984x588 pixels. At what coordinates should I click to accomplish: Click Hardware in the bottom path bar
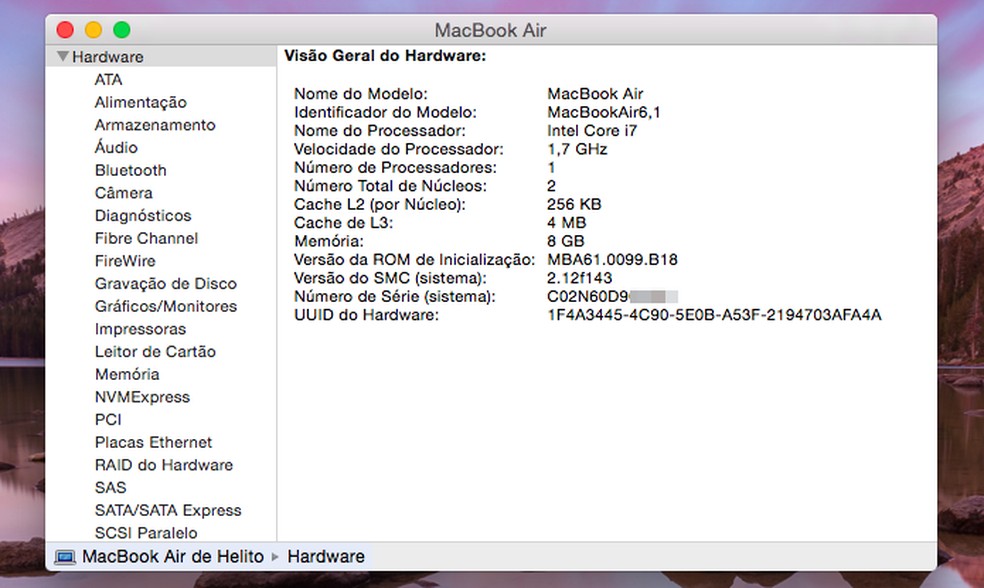click(326, 557)
